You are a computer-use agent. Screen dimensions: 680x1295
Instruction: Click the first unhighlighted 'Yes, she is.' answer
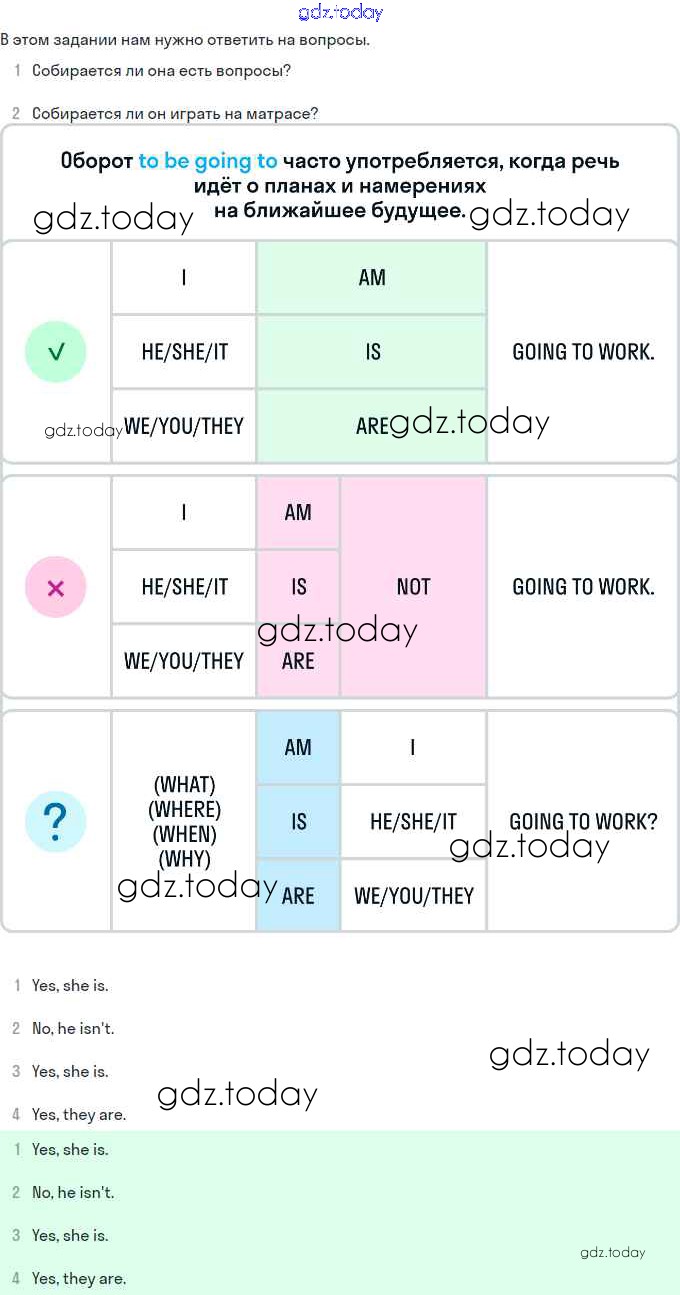70,985
